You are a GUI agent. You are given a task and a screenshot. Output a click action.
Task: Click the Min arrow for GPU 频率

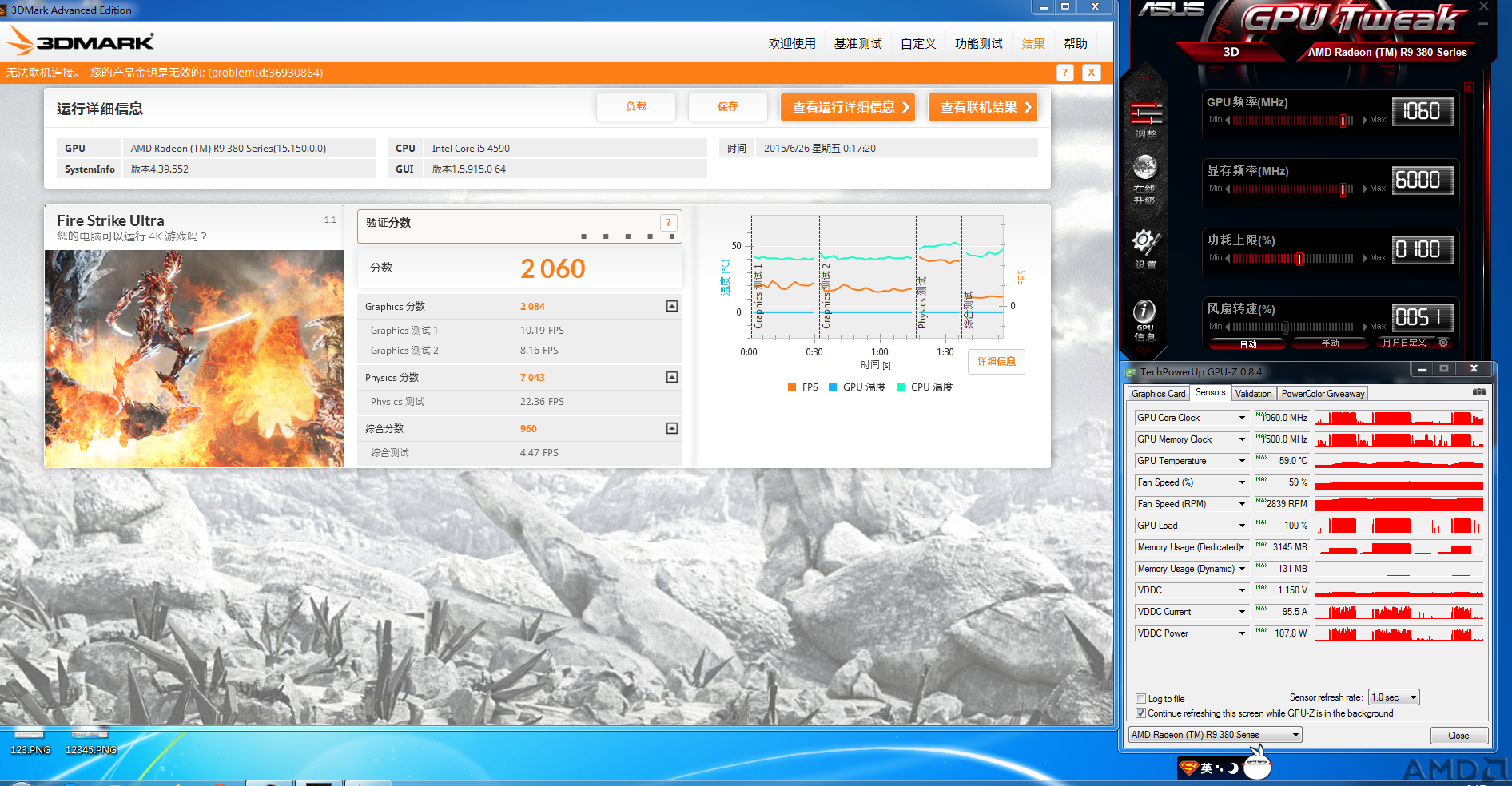pos(1227,120)
